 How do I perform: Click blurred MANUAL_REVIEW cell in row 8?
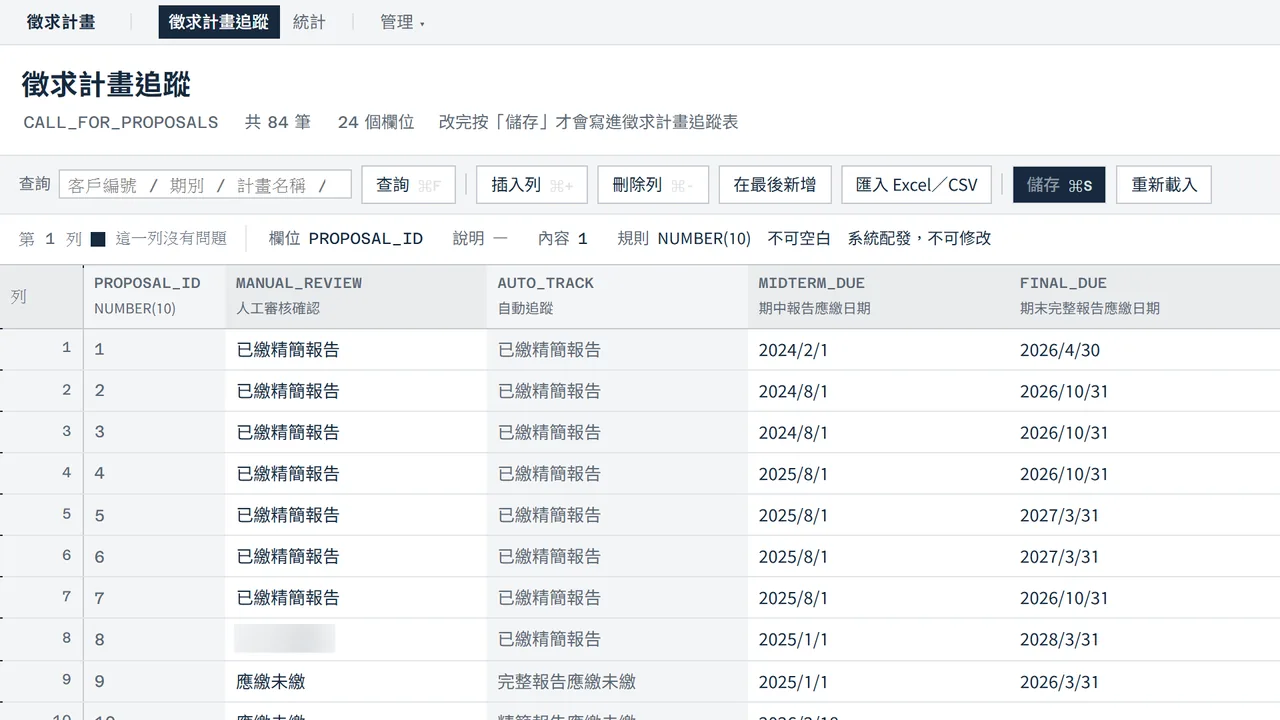(x=356, y=638)
